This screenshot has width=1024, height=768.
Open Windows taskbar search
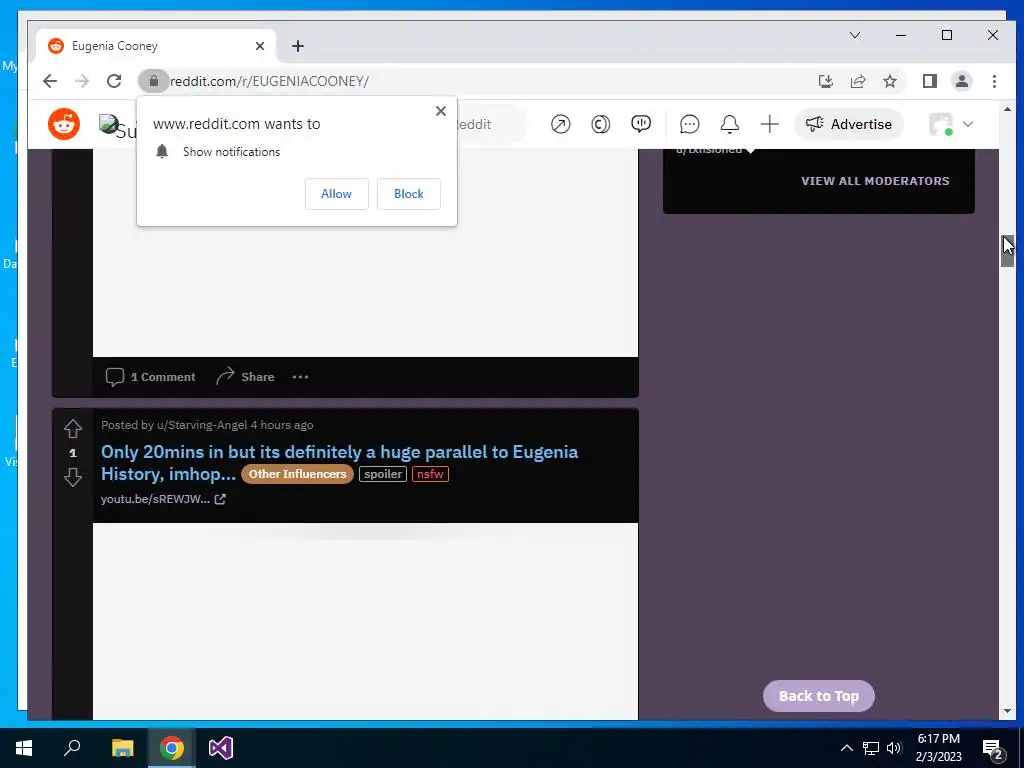pos(72,748)
